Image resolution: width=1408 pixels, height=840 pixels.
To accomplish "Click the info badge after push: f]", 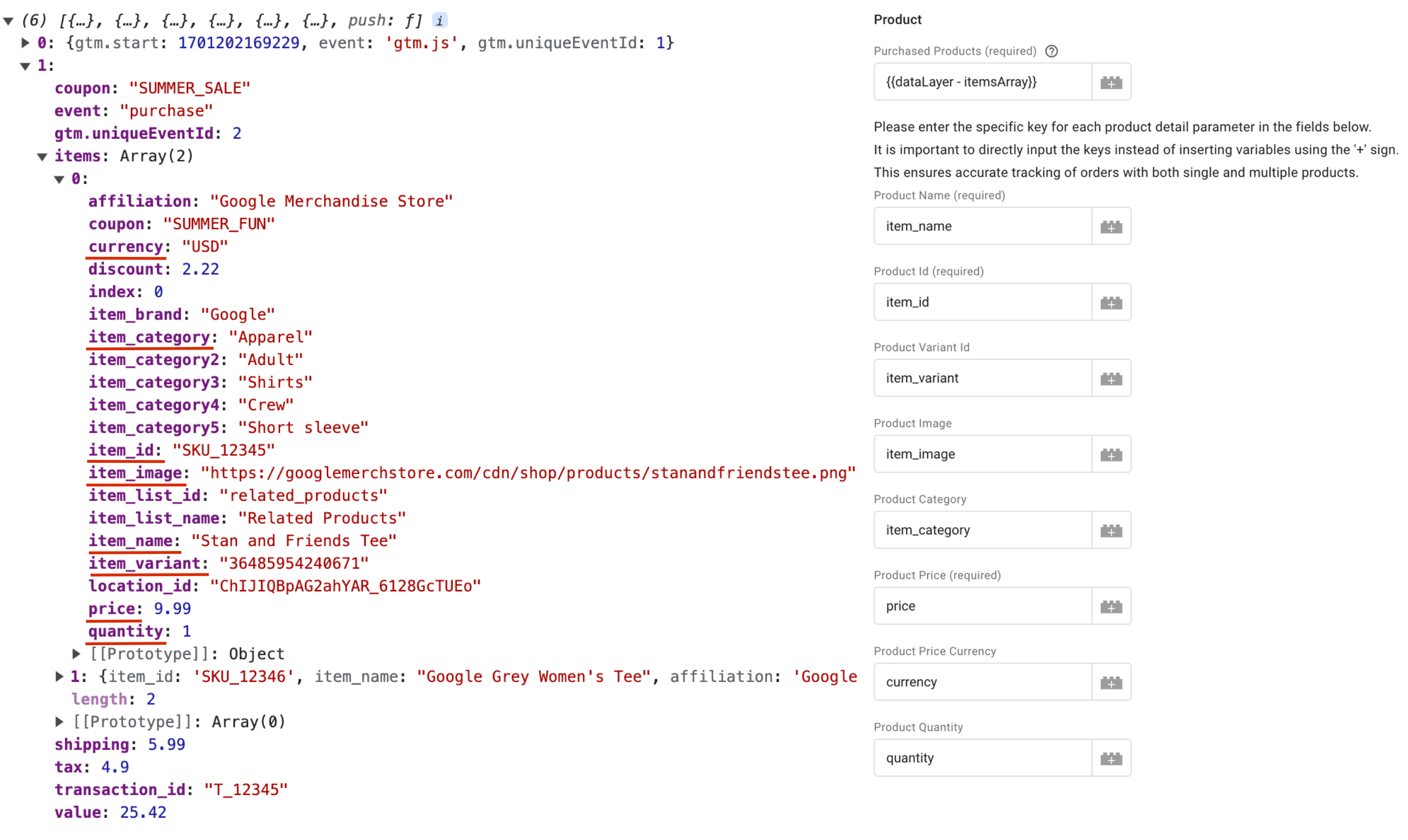I will [439, 21].
